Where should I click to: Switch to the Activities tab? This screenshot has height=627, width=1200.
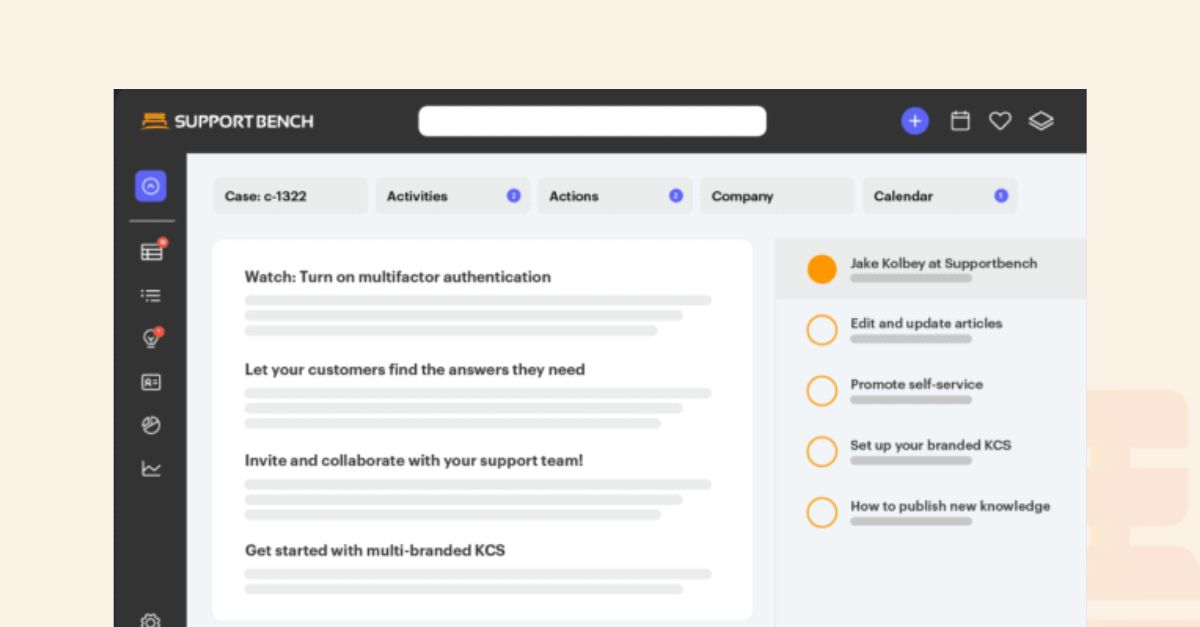(453, 196)
